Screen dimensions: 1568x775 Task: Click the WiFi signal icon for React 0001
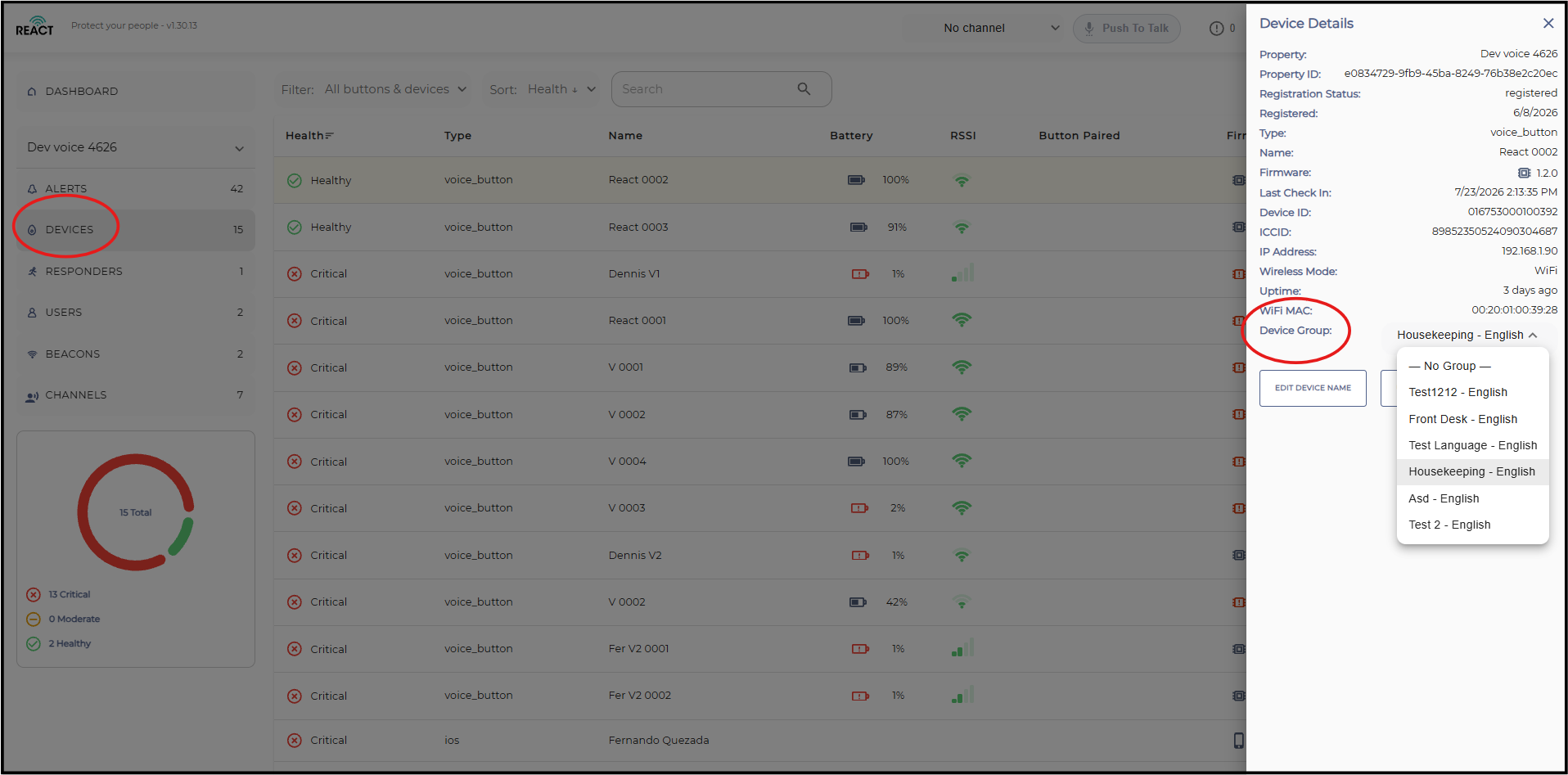(962, 320)
